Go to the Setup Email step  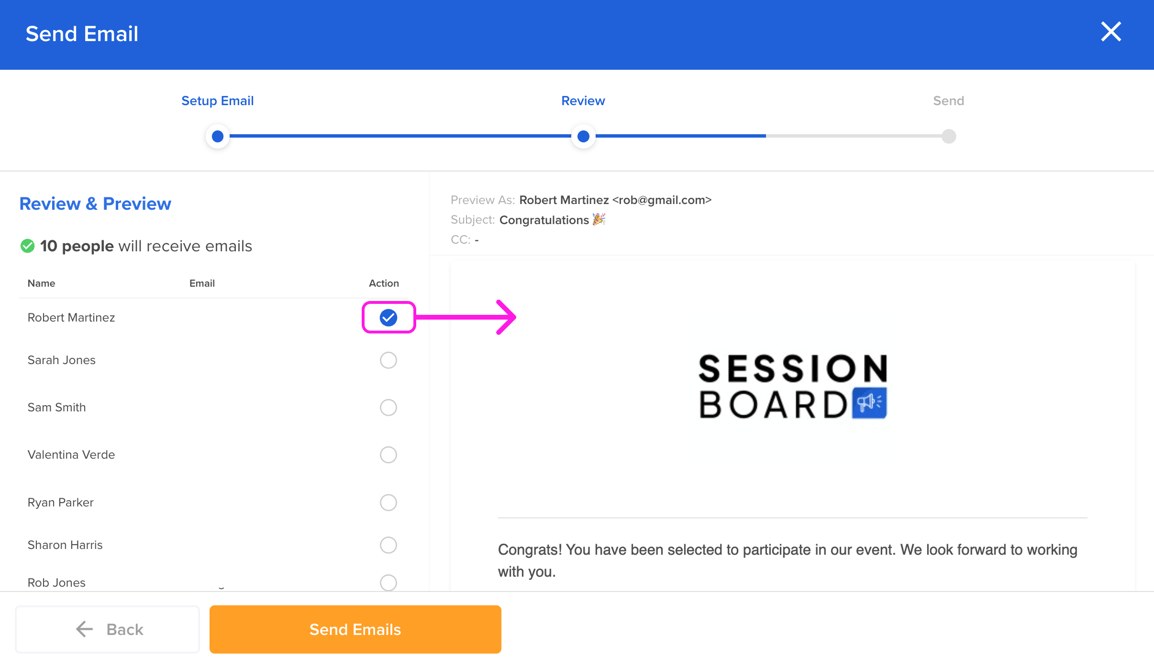click(217, 100)
